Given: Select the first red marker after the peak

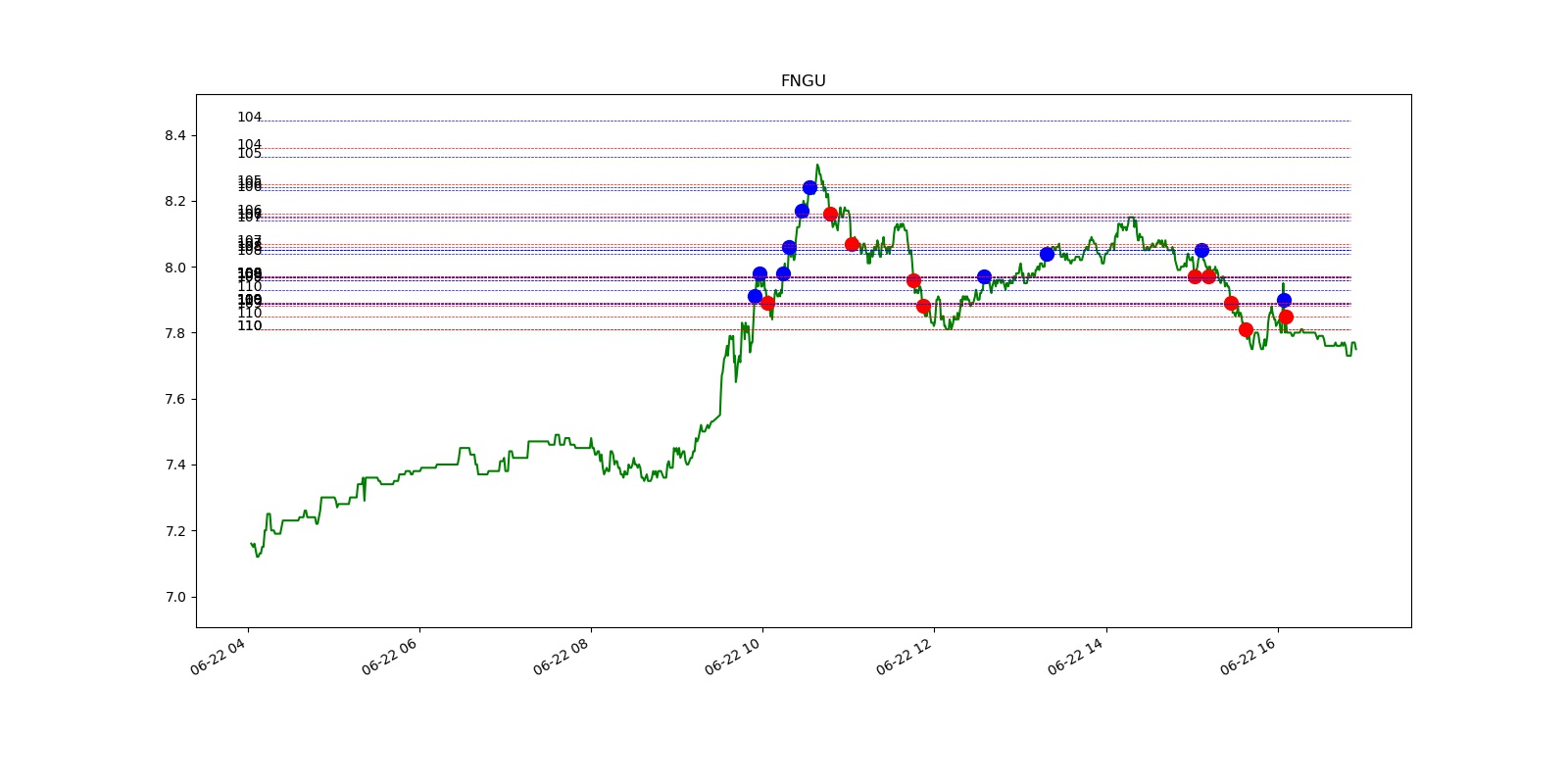Looking at the screenshot, I should 830,214.
